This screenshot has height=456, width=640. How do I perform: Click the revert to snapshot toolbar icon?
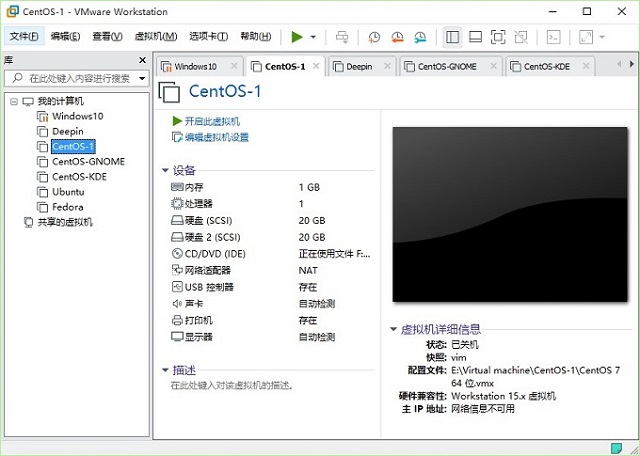click(x=397, y=37)
